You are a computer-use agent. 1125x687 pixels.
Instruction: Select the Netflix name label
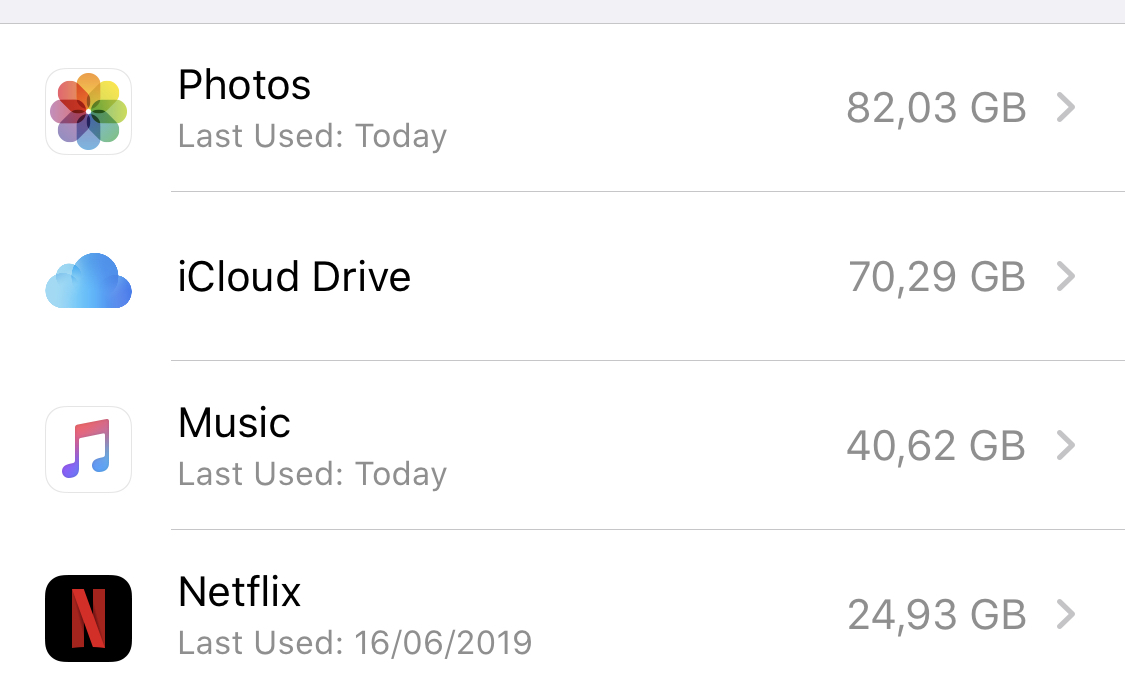tap(239, 592)
